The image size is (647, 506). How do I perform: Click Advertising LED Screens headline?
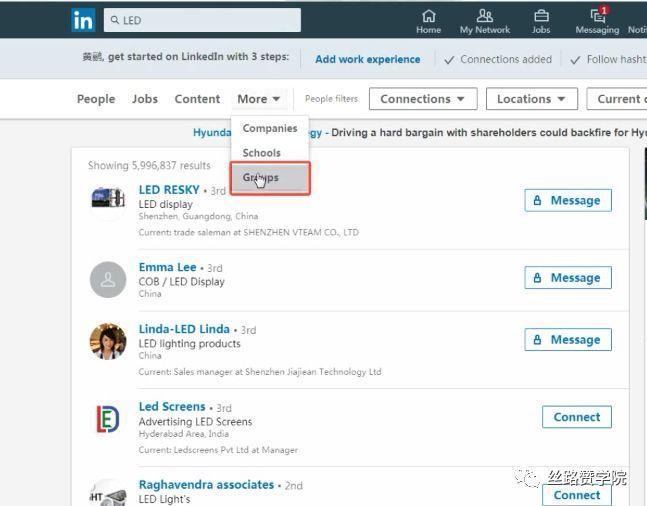(x=195, y=422)
